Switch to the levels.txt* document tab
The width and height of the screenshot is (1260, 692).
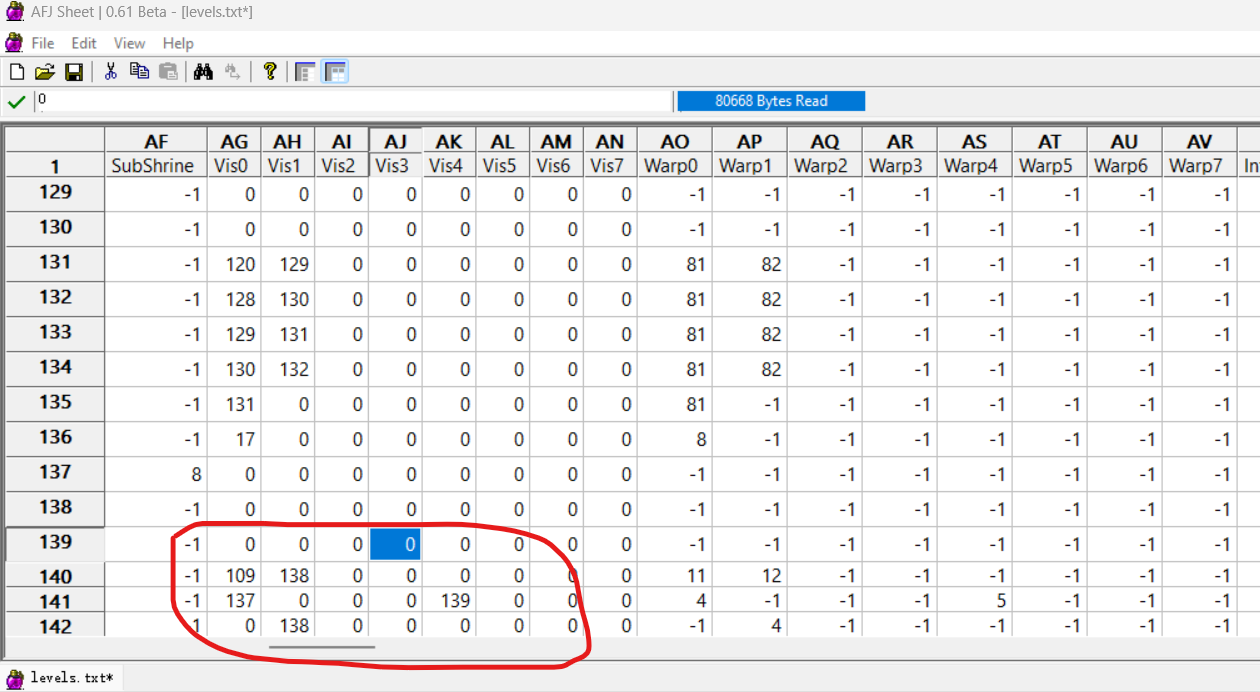[62, 678]
